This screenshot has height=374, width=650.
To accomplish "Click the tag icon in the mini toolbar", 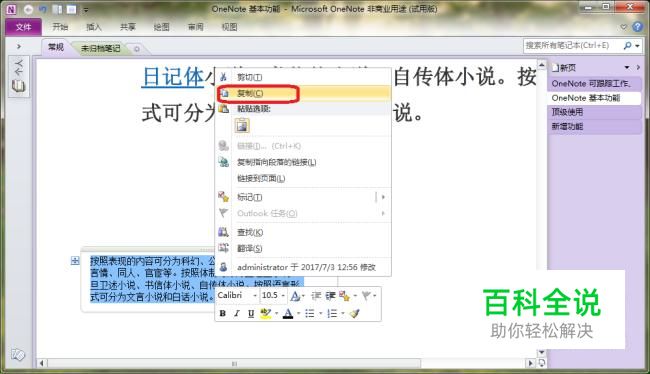I will [x=344, y=296].
